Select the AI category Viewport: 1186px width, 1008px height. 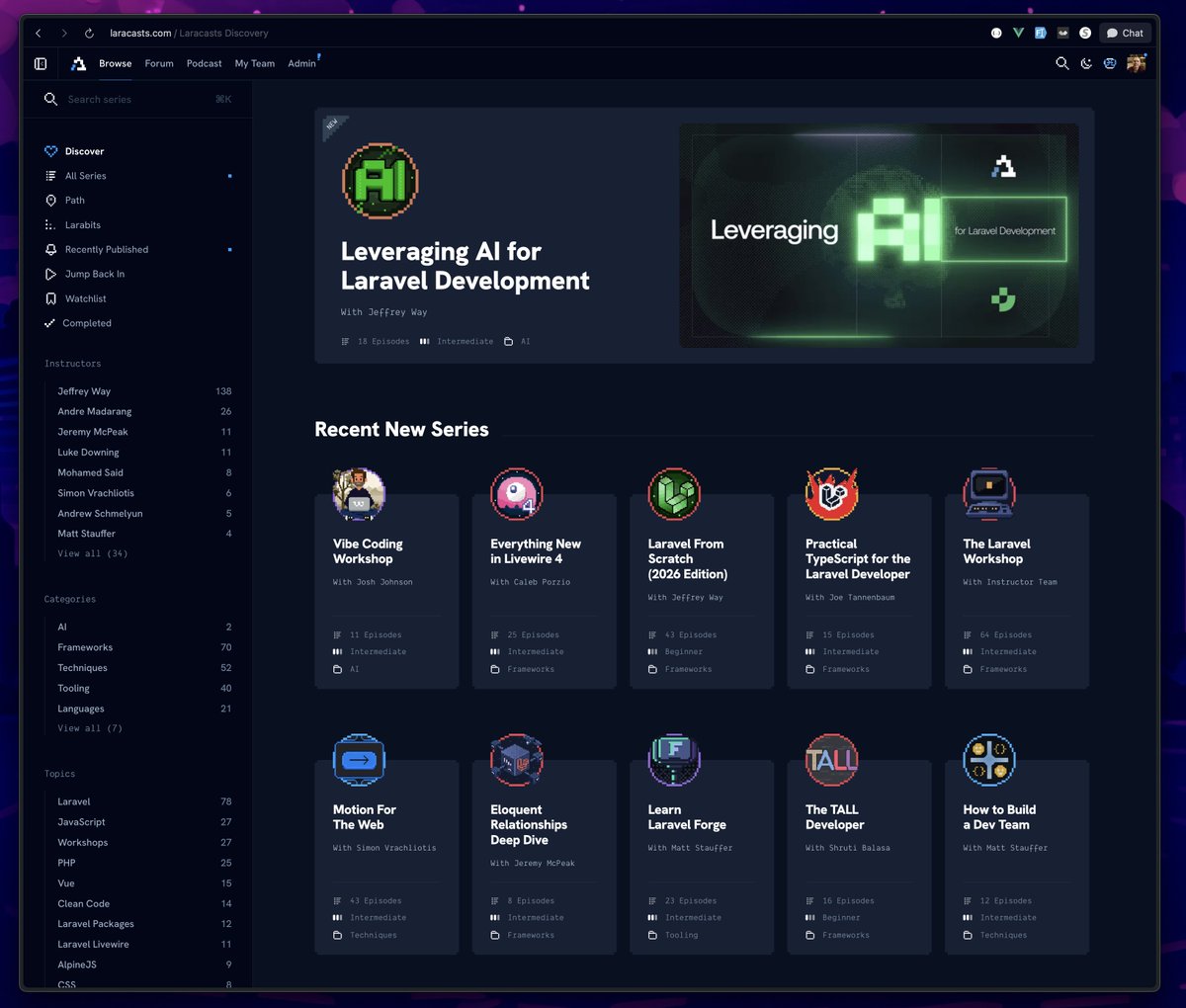pyautogui.click(x=144, y=627)
